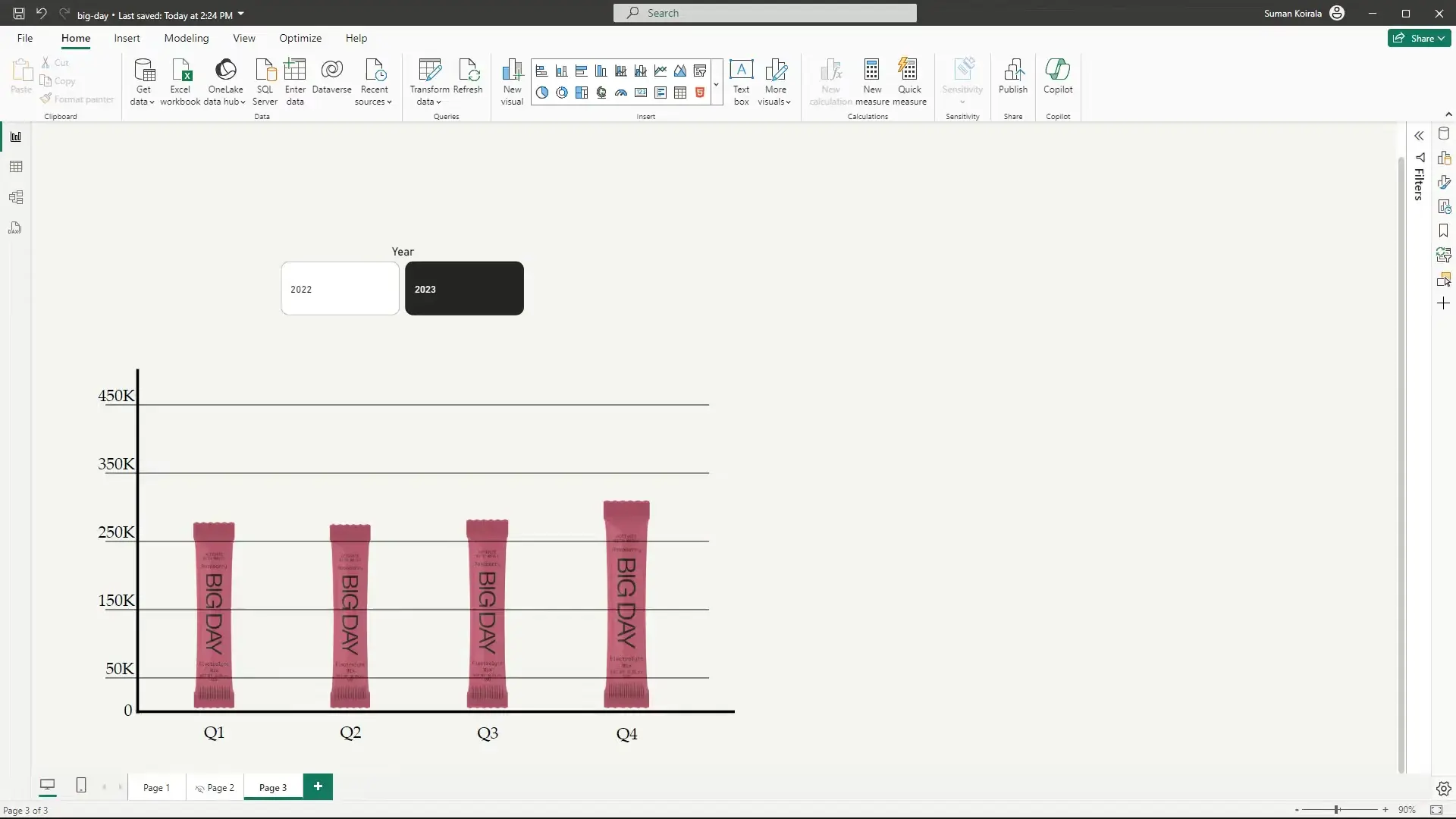Click the Search box
This screenshot has width=1456, height=819.
pos(764,13)
